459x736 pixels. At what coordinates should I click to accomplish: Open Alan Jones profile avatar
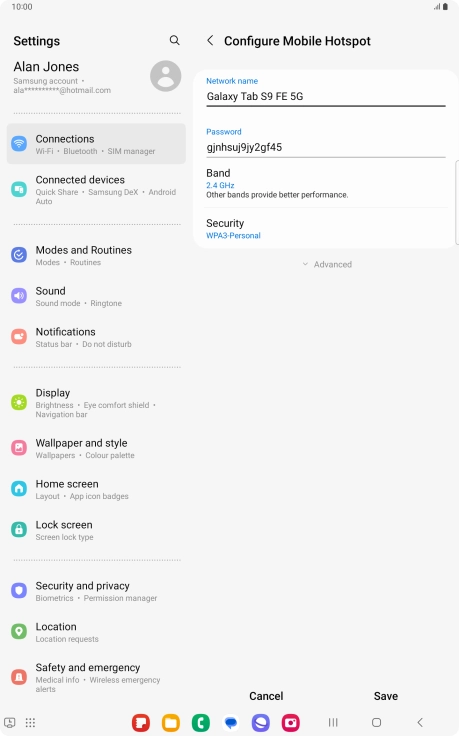click(166, 76)
